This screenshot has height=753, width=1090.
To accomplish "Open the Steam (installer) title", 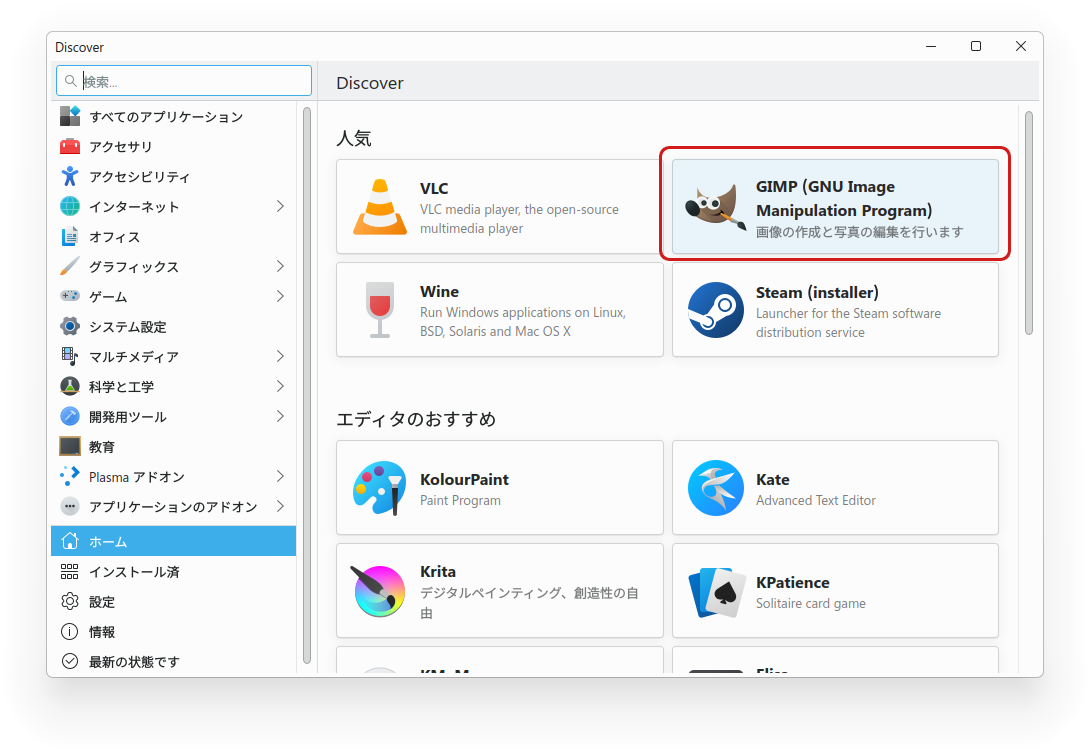I will (818, 293).
